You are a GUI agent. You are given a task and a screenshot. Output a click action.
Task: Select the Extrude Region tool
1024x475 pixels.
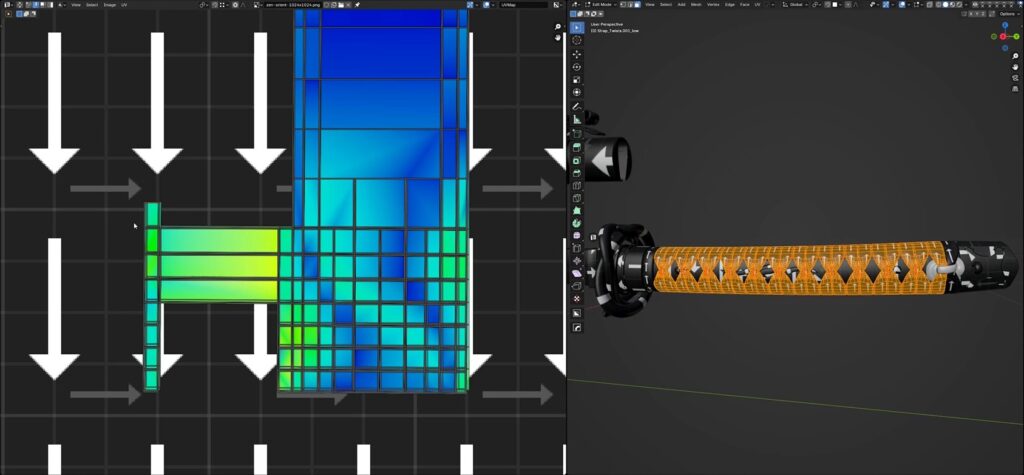point(577,148)
